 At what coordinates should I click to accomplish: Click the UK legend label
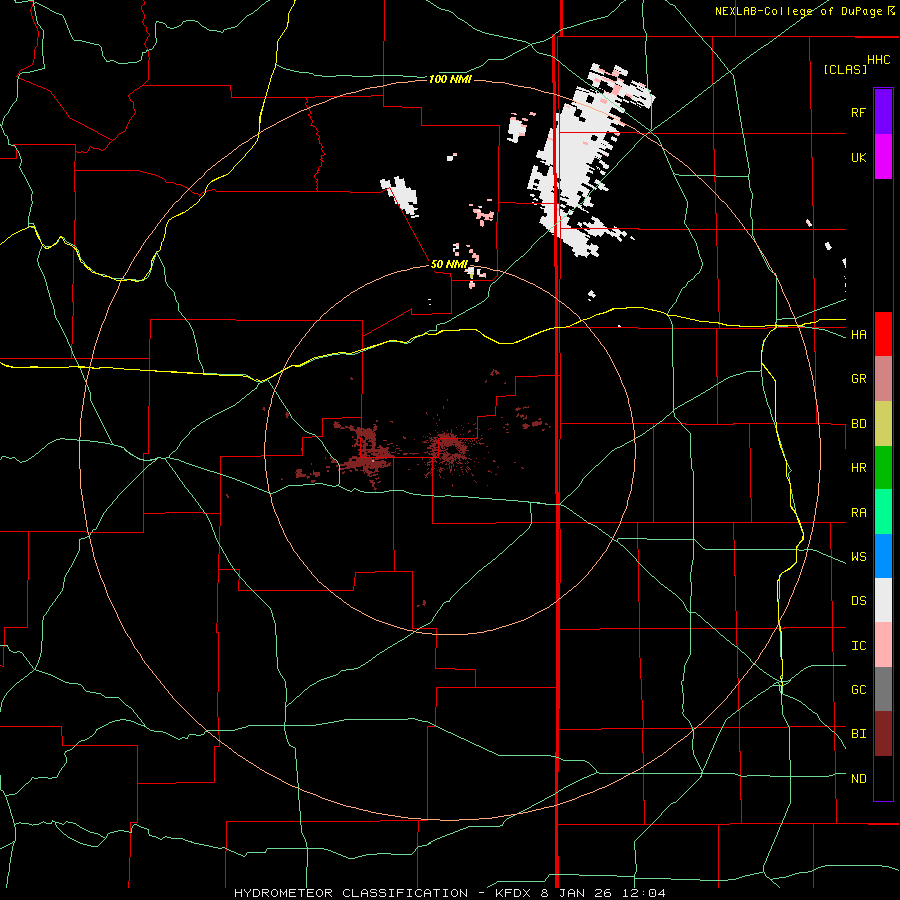pos(858,157)
